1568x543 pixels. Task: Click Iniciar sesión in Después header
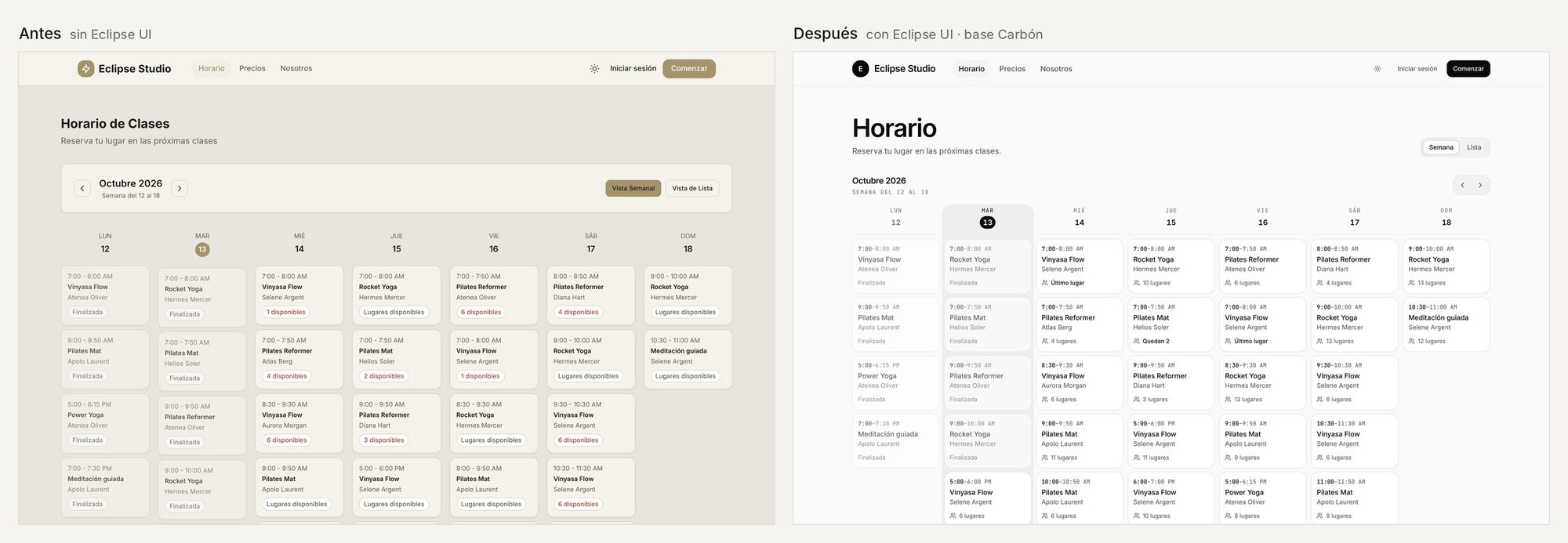tap(1417, 69)
